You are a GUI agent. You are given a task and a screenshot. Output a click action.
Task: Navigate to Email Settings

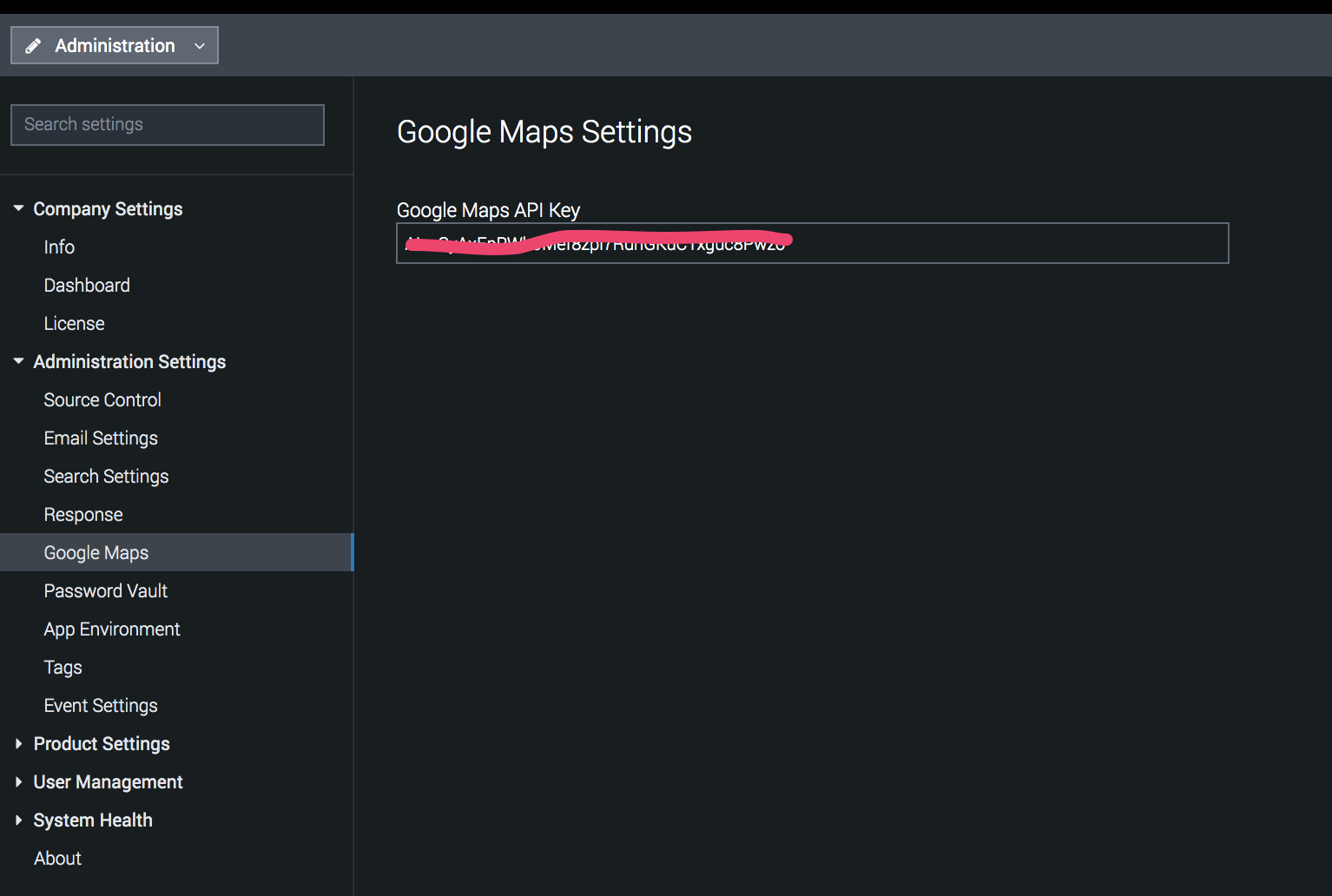point(101,438)
